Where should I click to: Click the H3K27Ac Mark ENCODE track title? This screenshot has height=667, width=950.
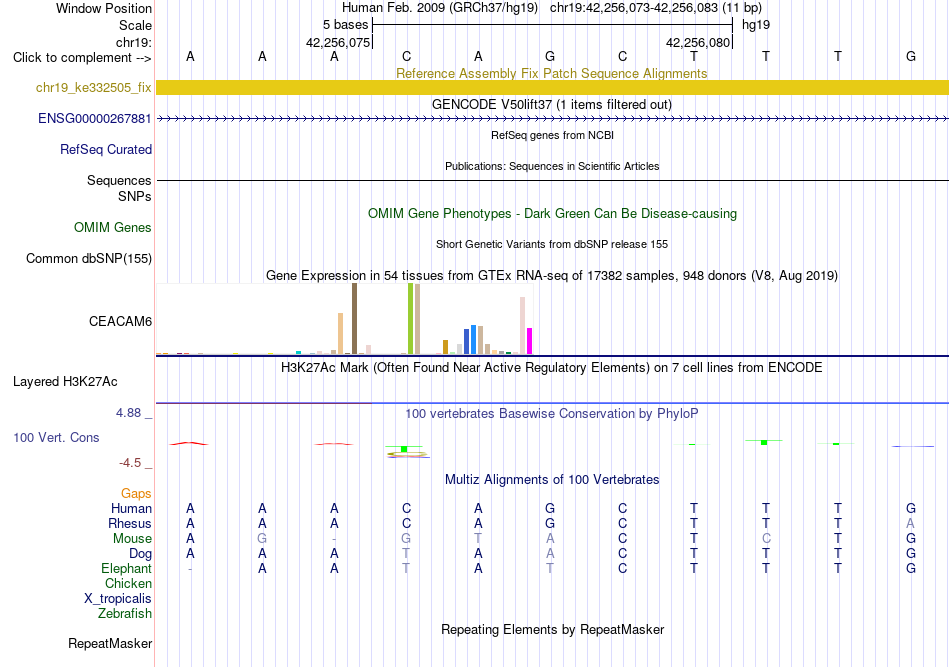(x=552, y=368)
